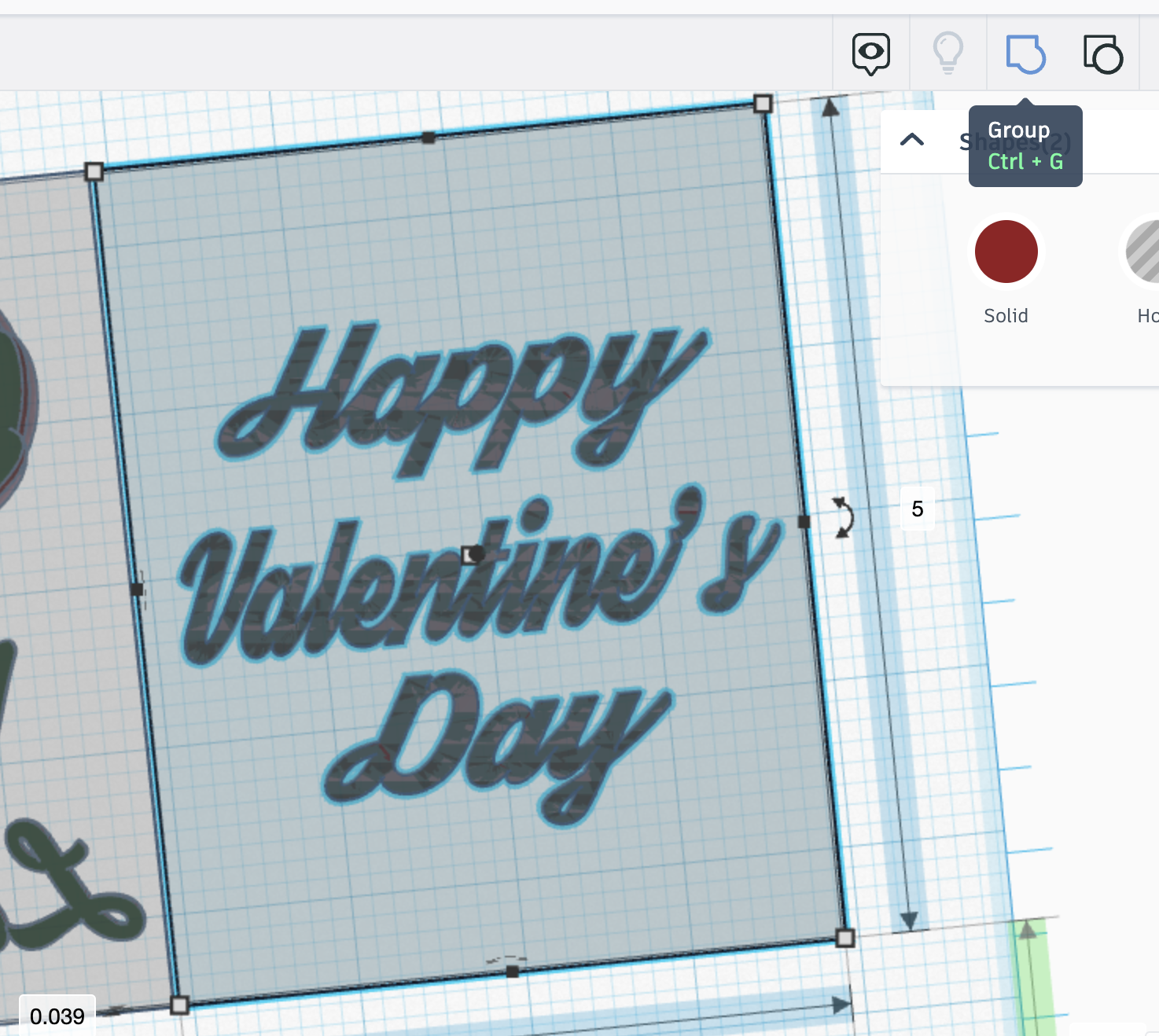This screenshot has width=1159, height=1036.
Task: Activate the Group tool
Action: point(1025,53)
